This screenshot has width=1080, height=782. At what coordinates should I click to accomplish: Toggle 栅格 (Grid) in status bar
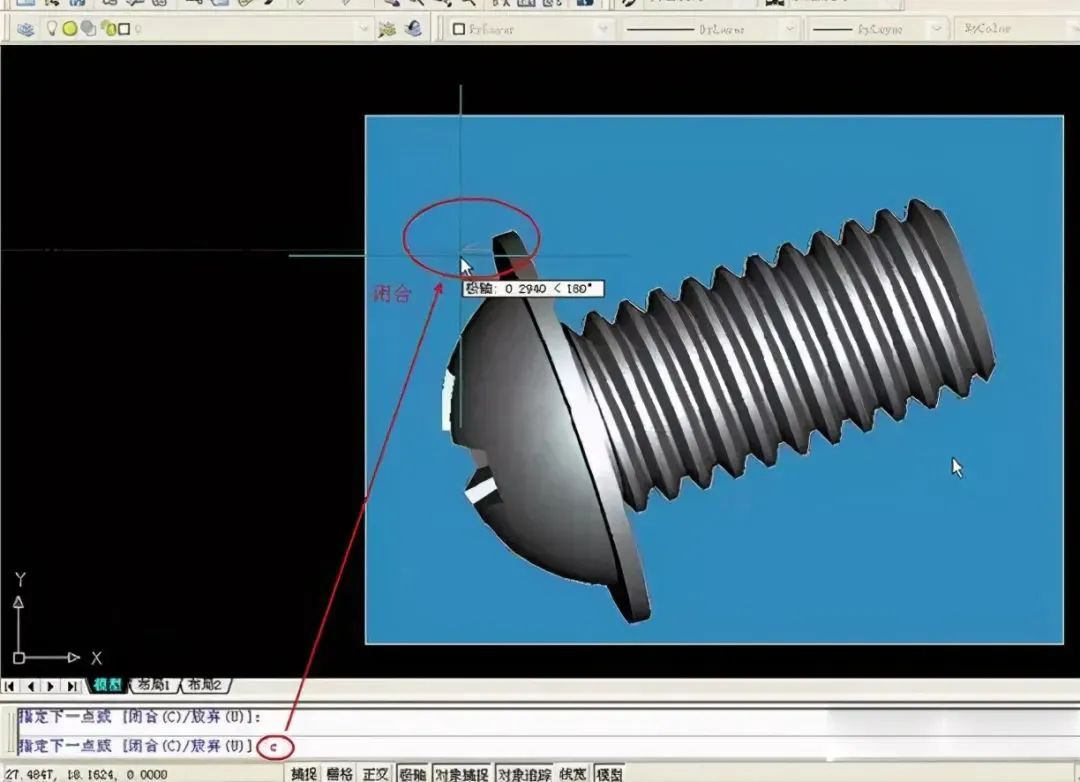pyautogui.click(x=340, y=774)
